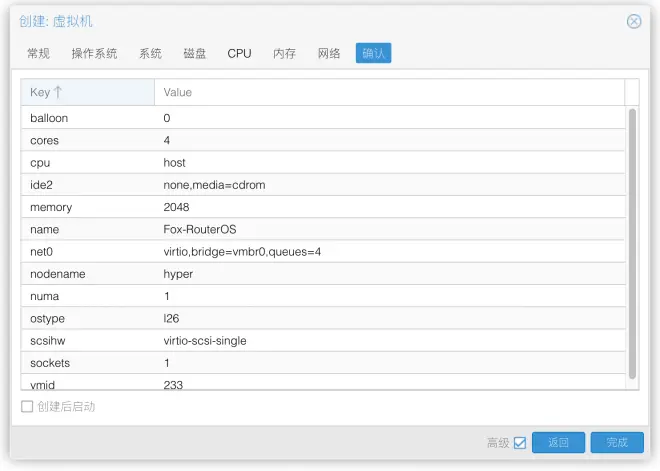This screenshot has width=660, height=471.
Task: Select the cores row
Action: coord(323,140)
